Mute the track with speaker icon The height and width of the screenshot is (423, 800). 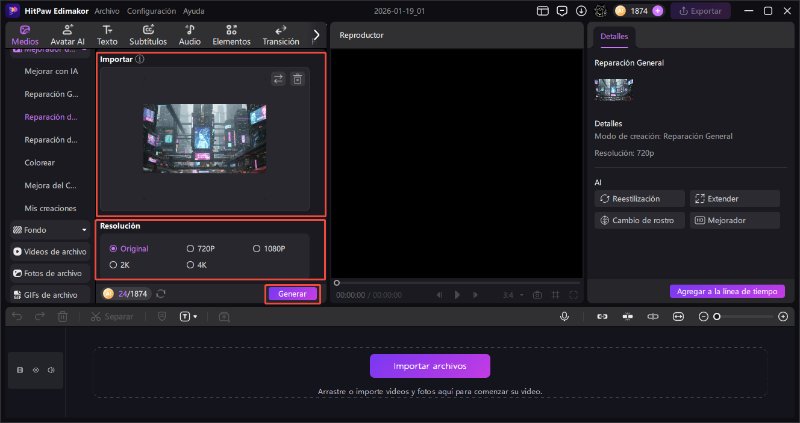coord(51,370)
